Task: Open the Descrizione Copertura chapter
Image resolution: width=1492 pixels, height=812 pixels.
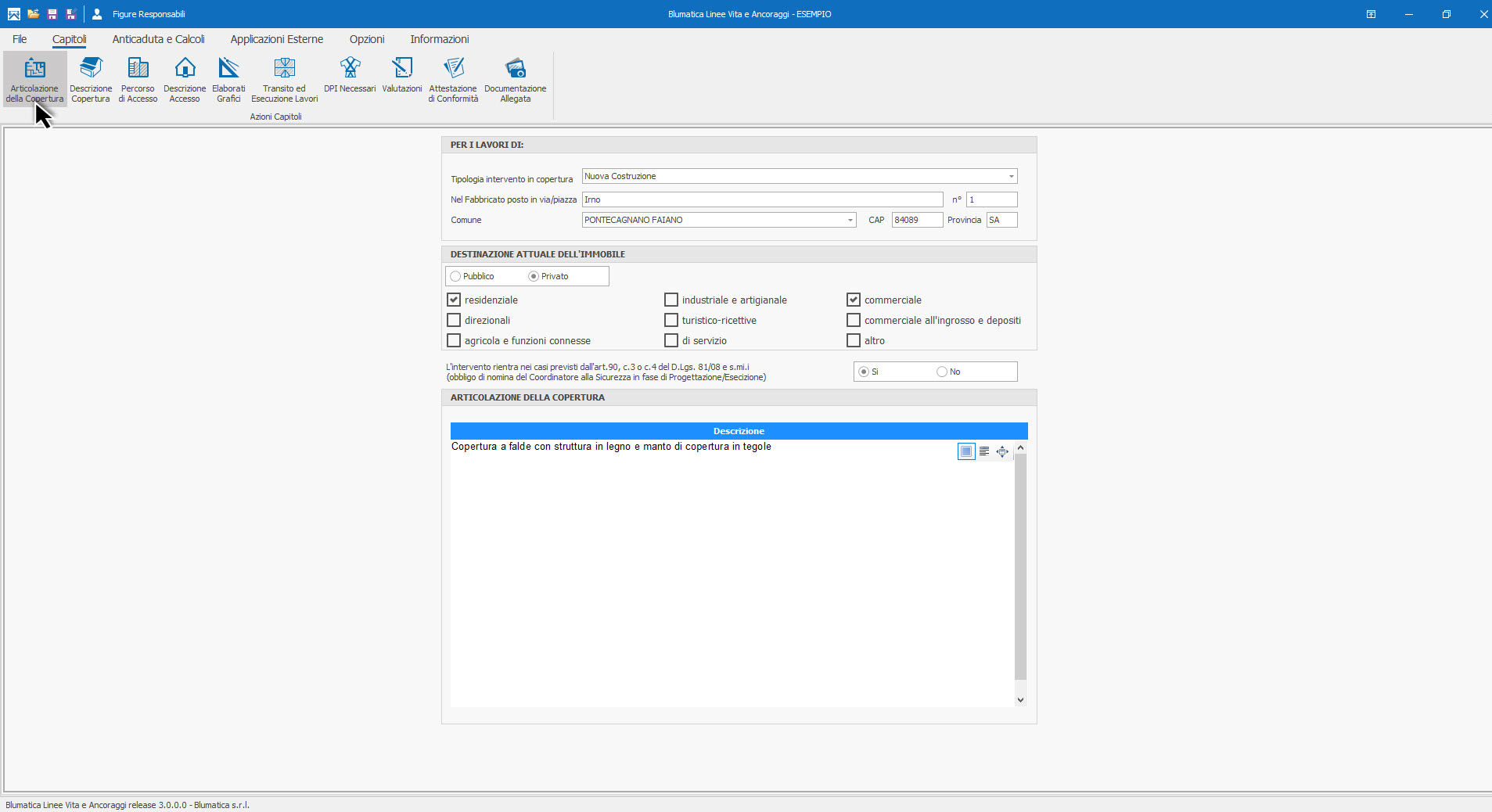Action: [x=91, y=79]
